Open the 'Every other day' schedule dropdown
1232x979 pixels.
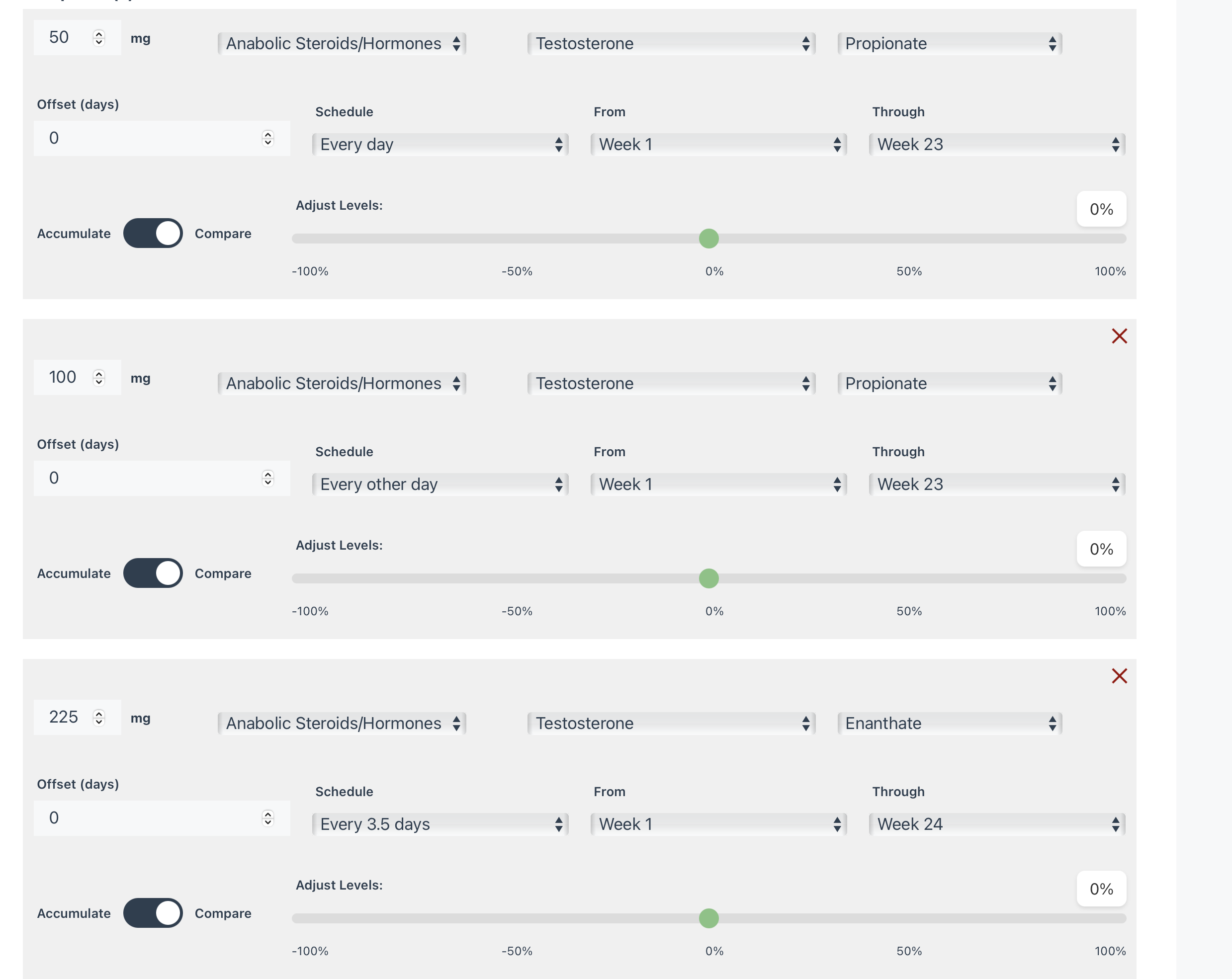(440, 485)
